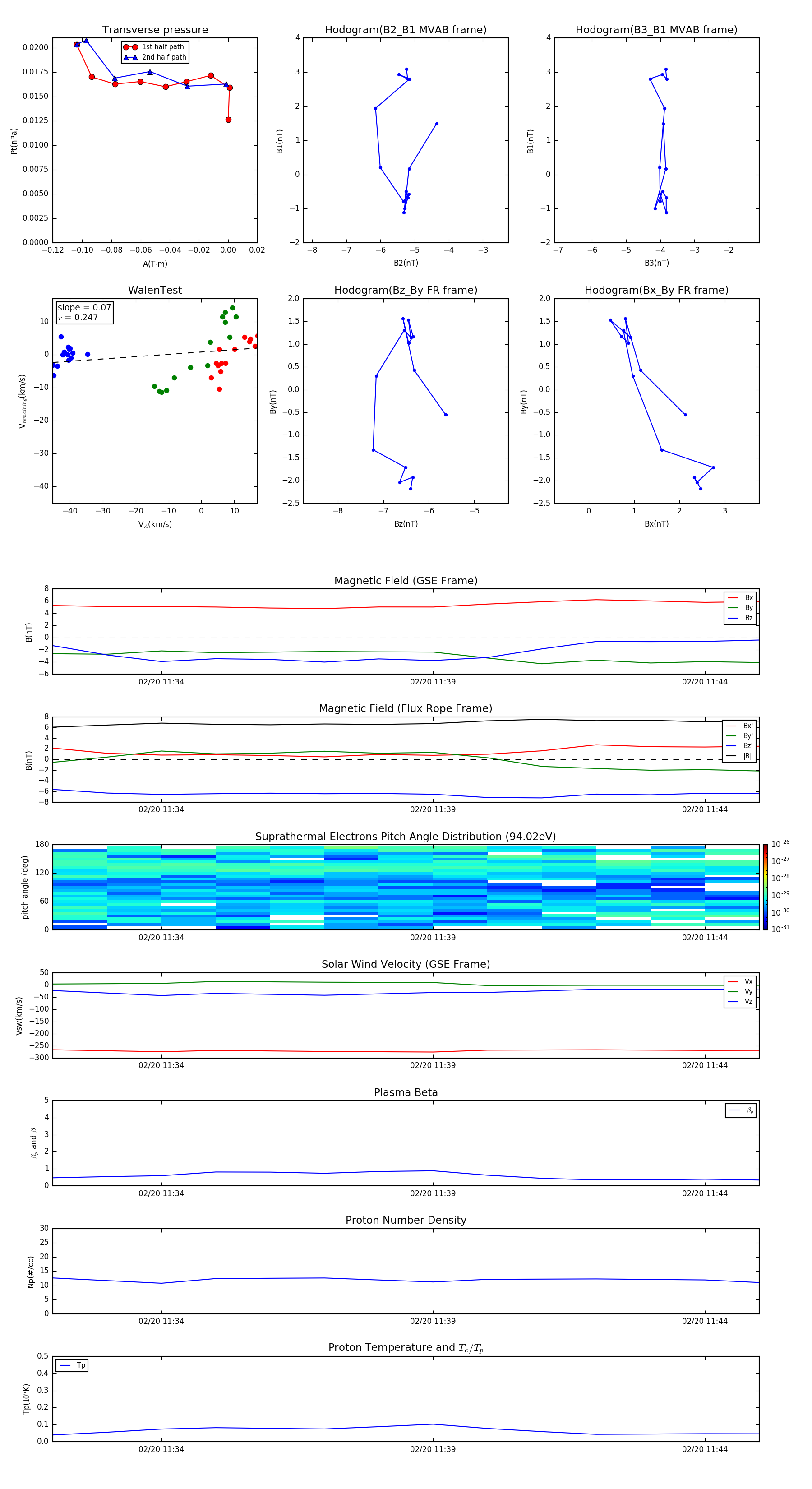Click the 'Bz' legend entry in GSE field plot

point(740,618)
